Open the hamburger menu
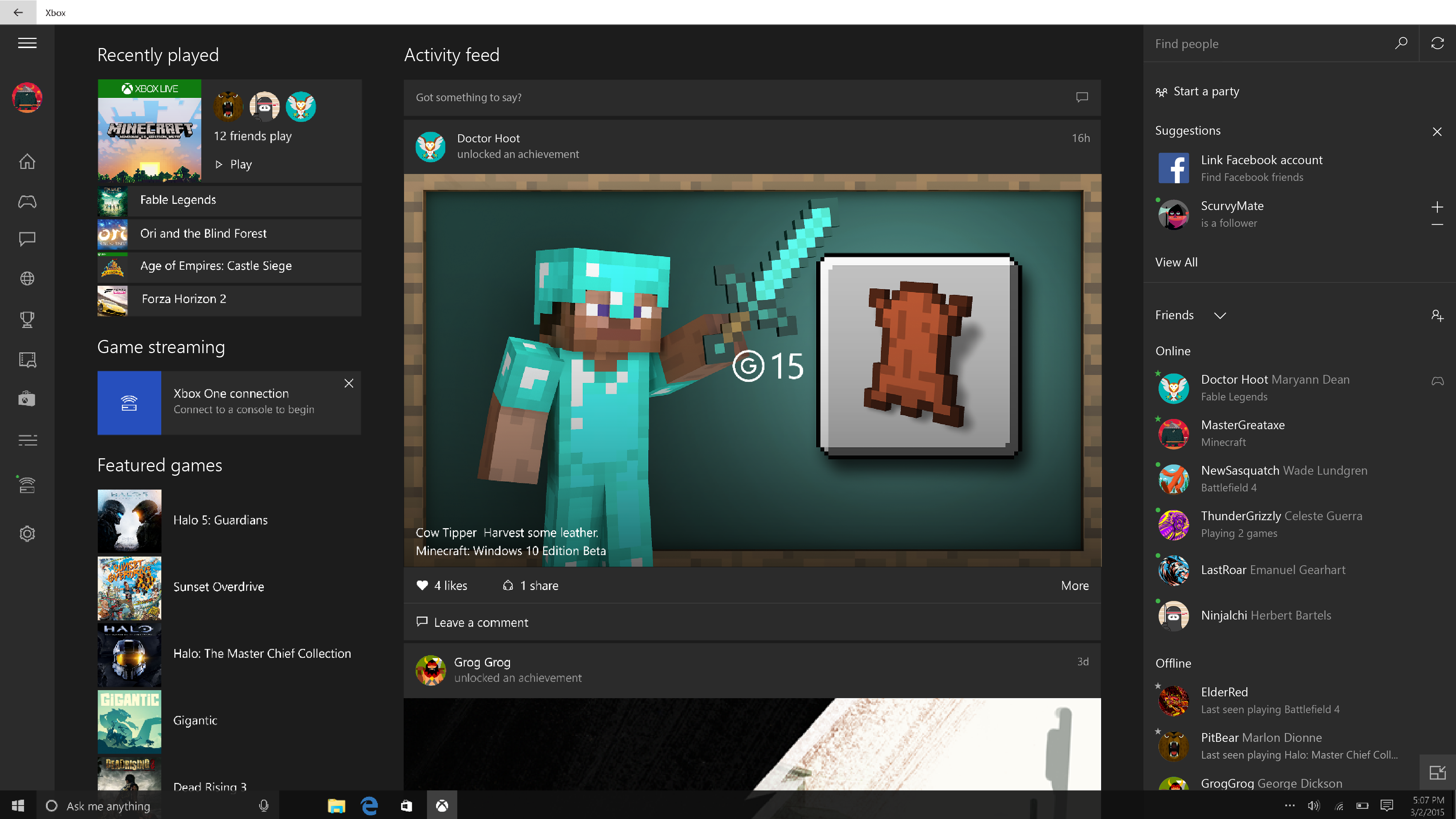Screen dimensions: 1456x819 coord(27,43)
